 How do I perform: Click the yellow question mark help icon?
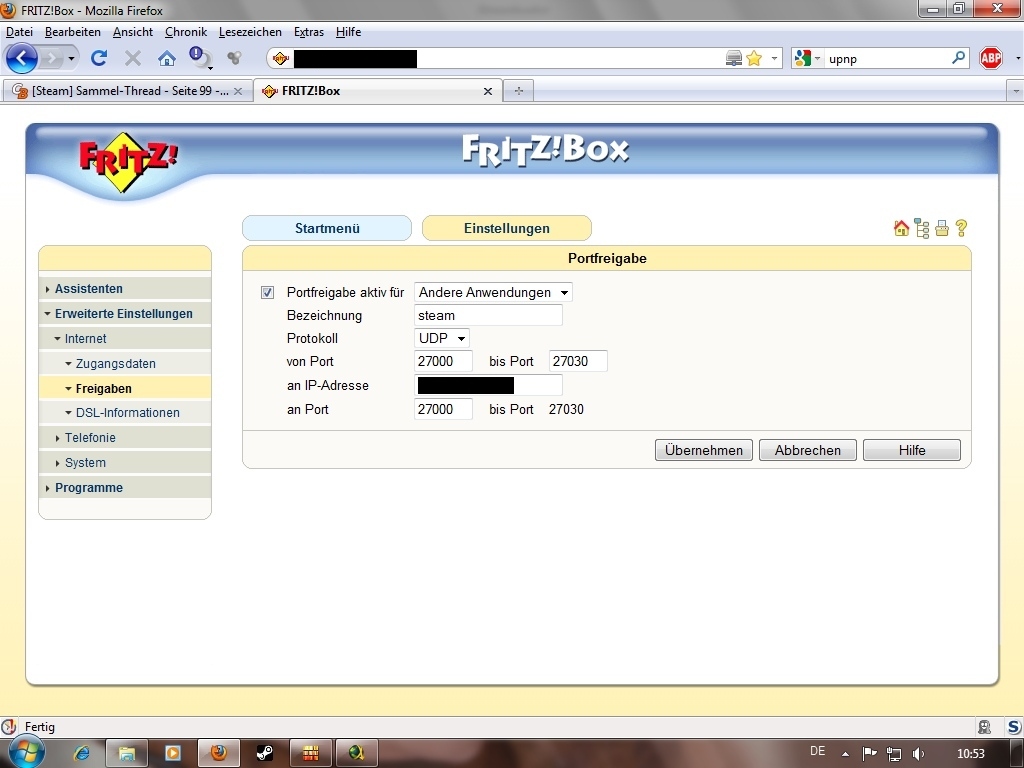pyautogui.click(x=961, y=228)
